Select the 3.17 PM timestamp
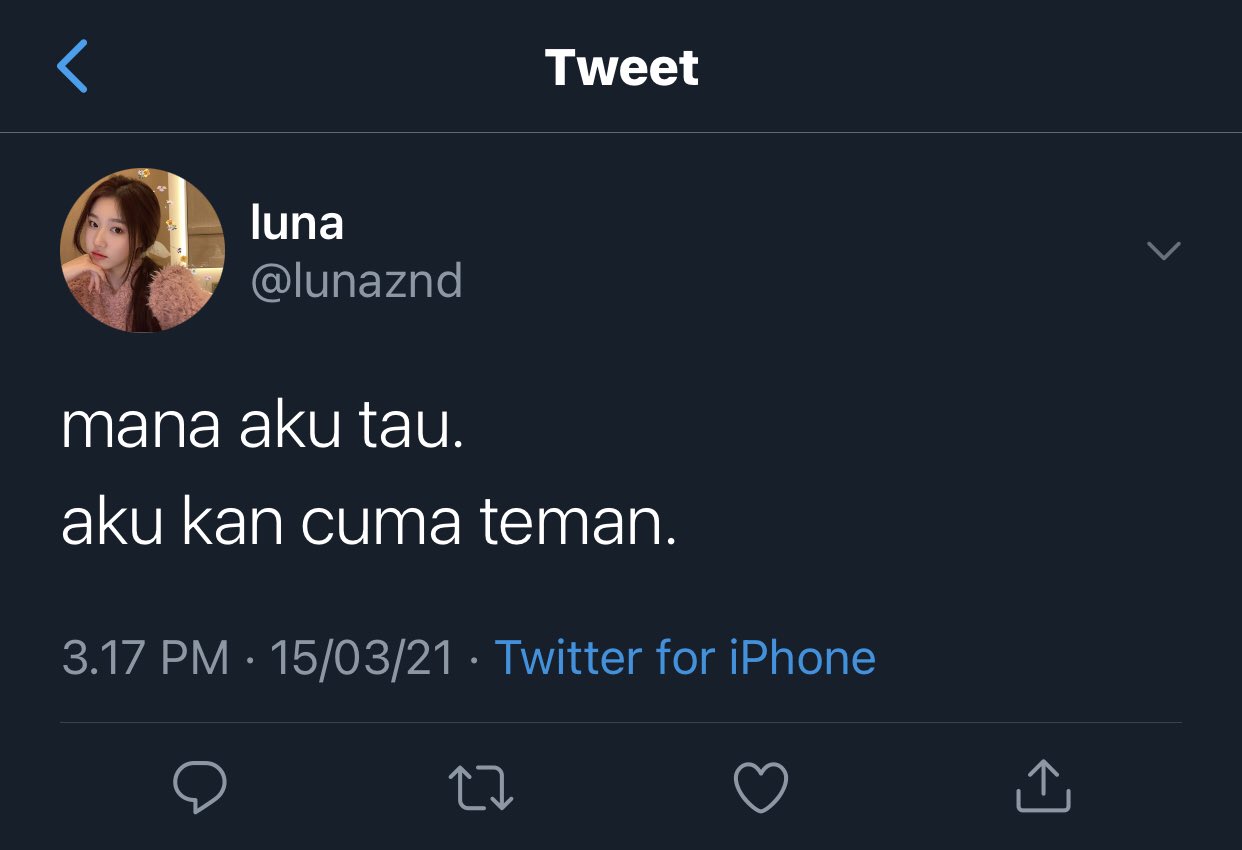The width and height of the screenshot is (1242, 850). point(146,658)
